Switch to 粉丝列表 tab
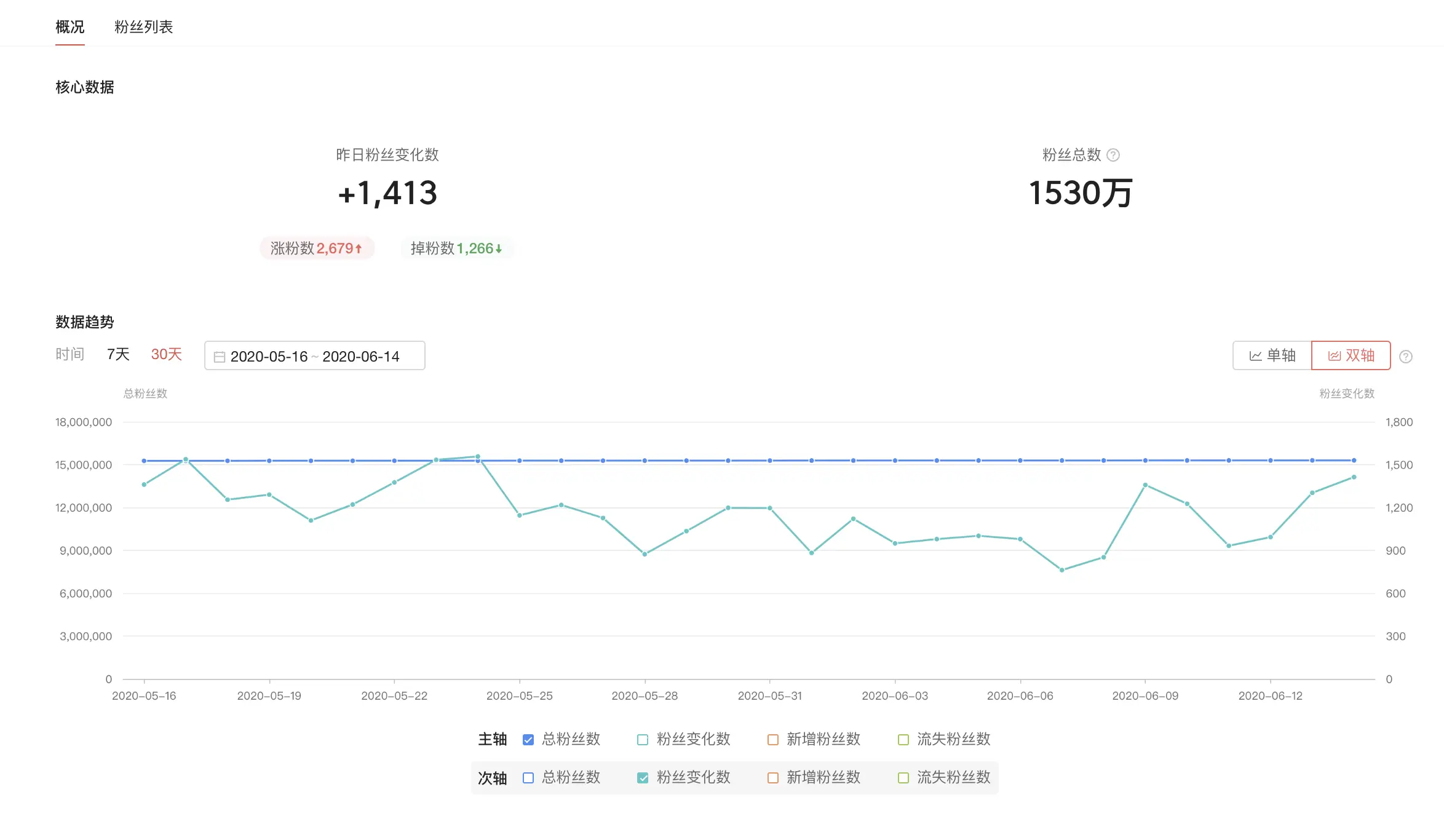 coord(143,27)
